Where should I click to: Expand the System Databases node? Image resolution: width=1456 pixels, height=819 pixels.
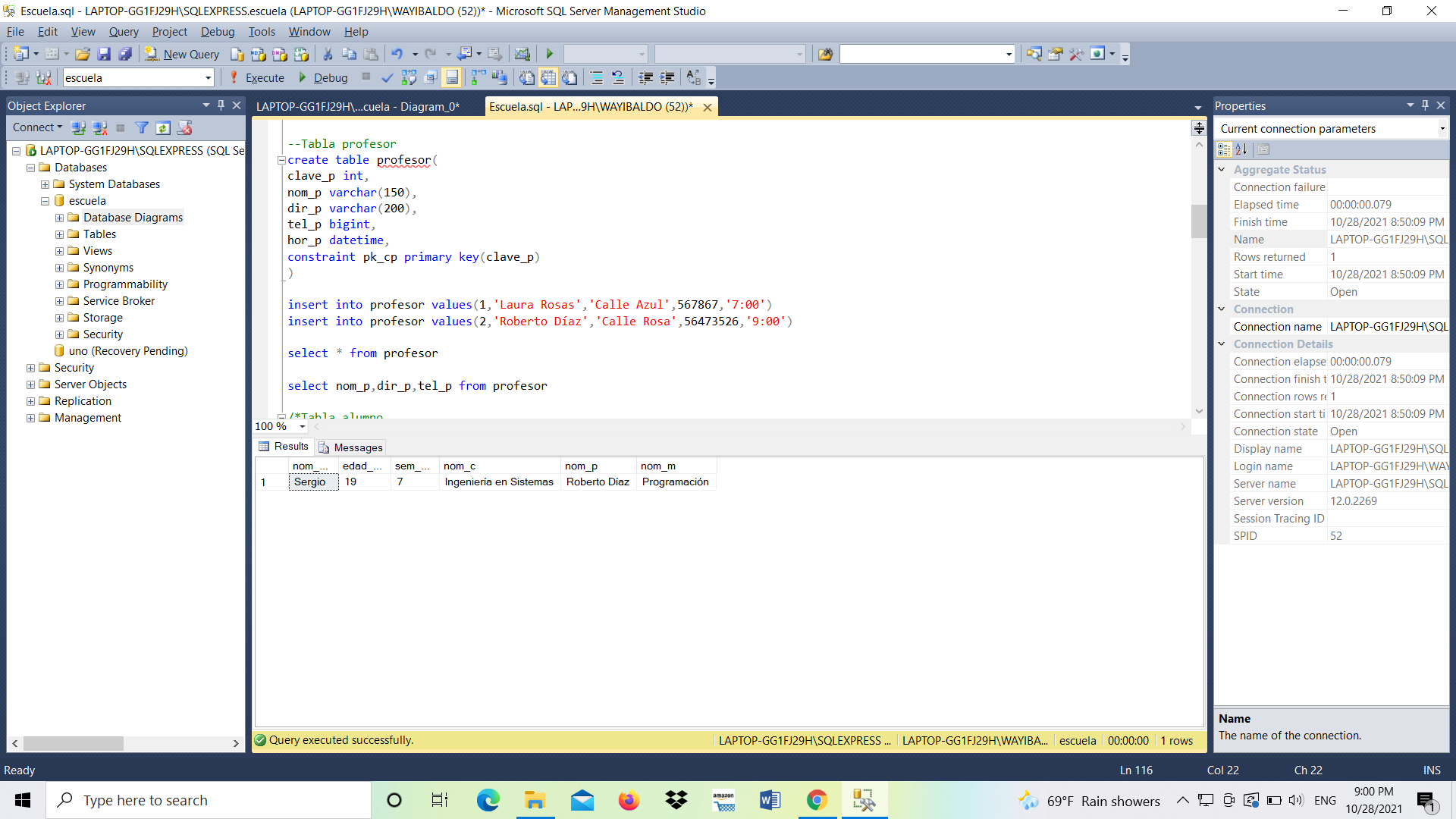[45, 184]
